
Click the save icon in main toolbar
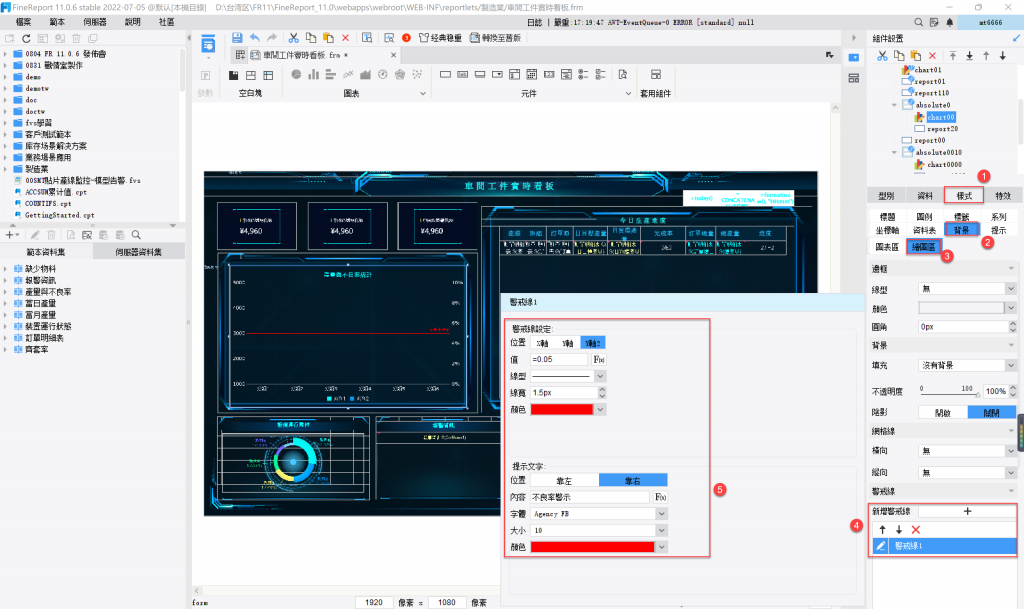click(x=236, y=38)
